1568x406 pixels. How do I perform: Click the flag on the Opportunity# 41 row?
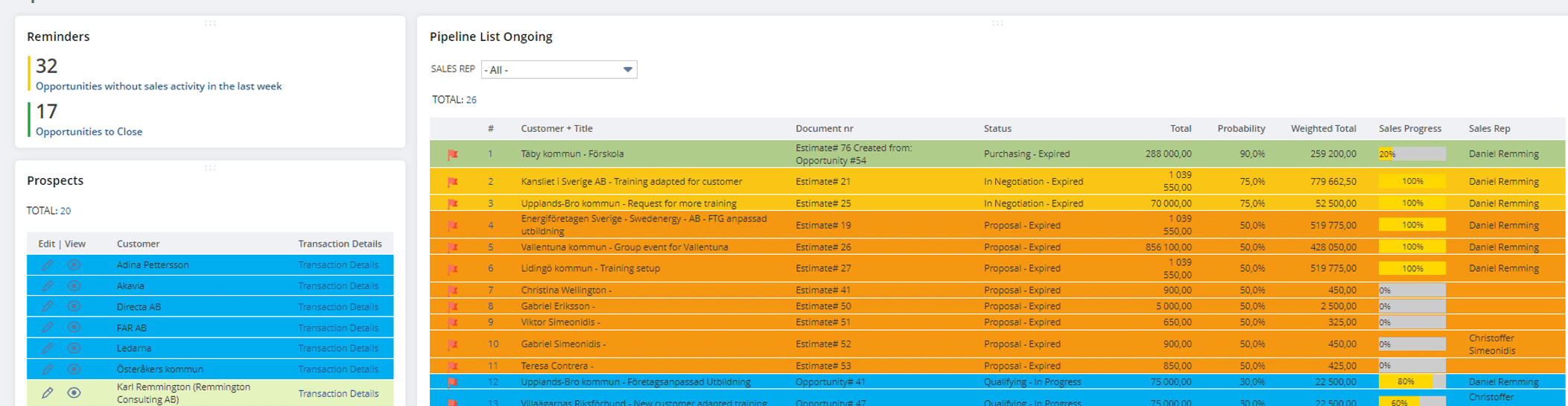click(452, 382)
